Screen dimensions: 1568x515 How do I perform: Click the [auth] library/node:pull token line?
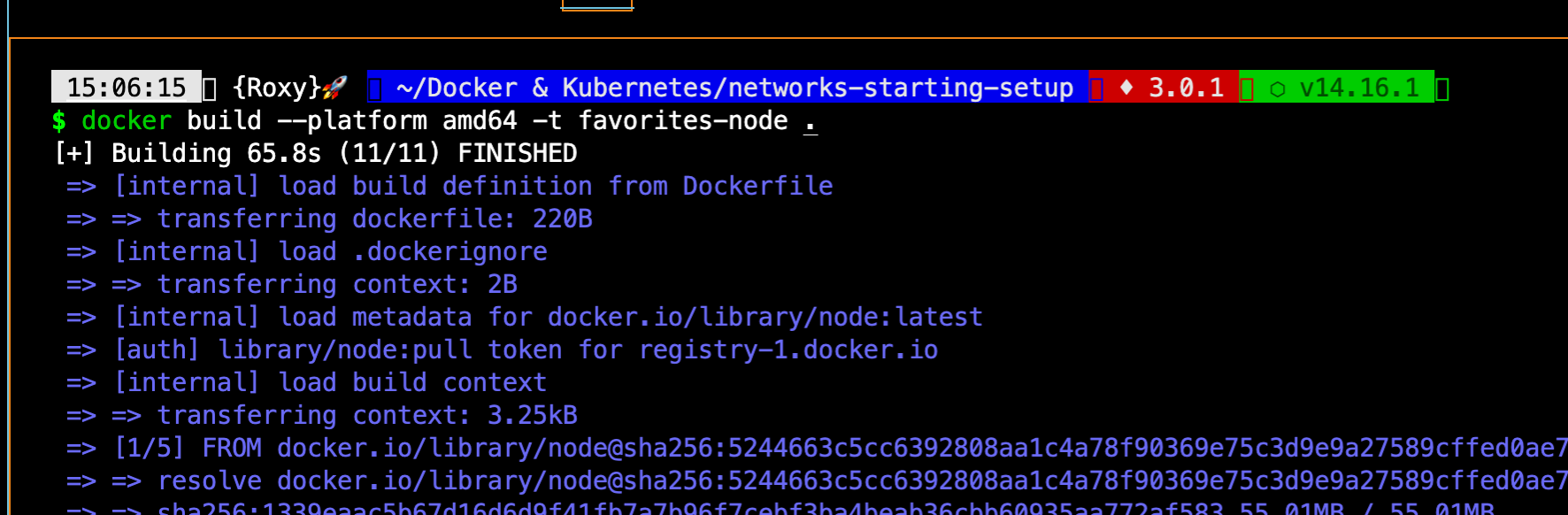(x=502, y=350)
